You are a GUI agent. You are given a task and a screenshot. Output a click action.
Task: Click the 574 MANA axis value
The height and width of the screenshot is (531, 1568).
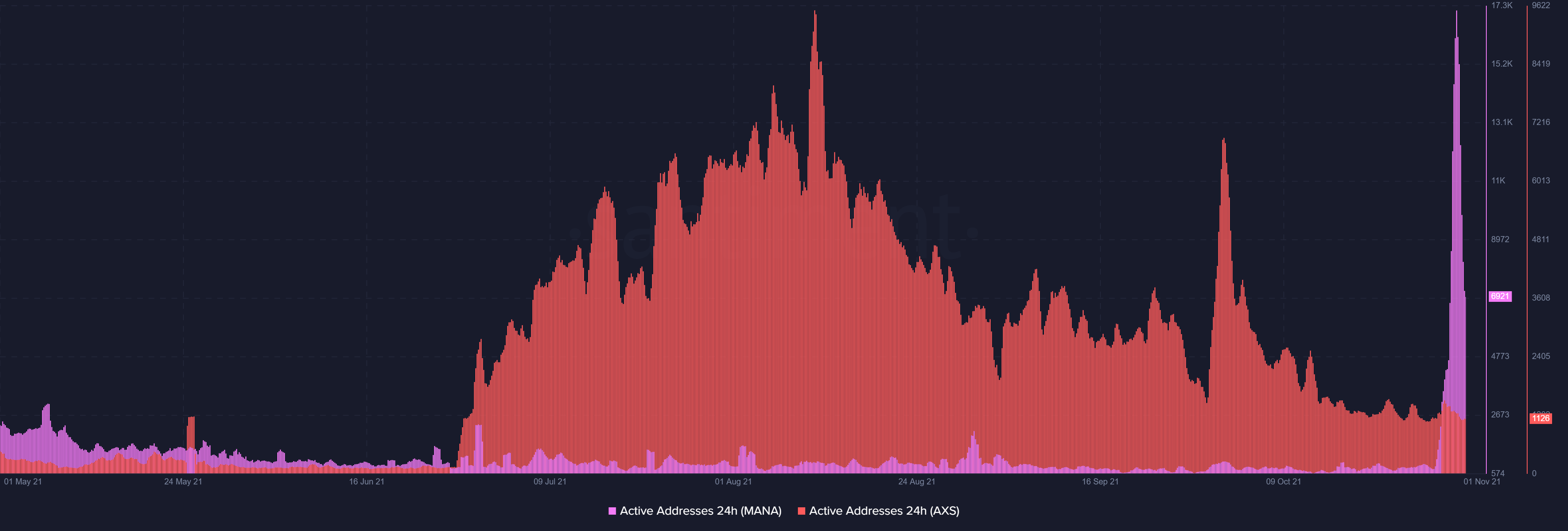click(x=1497, y=473)
